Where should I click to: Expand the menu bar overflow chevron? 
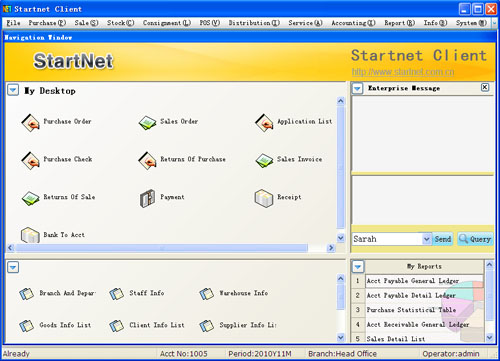pos(494,23)
